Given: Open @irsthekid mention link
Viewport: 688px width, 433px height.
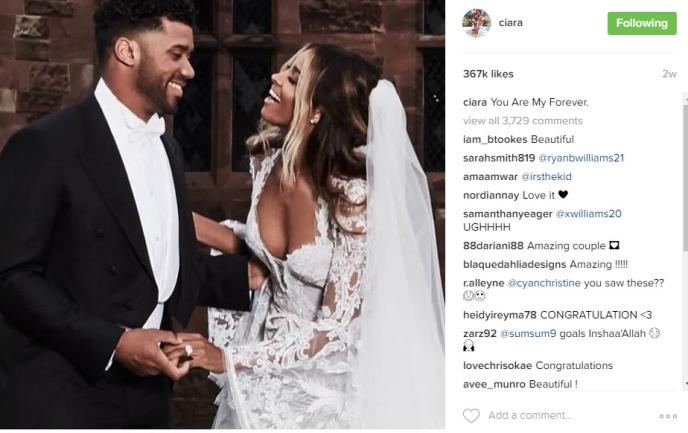Looking at the screenshot, I should [546, 177].
